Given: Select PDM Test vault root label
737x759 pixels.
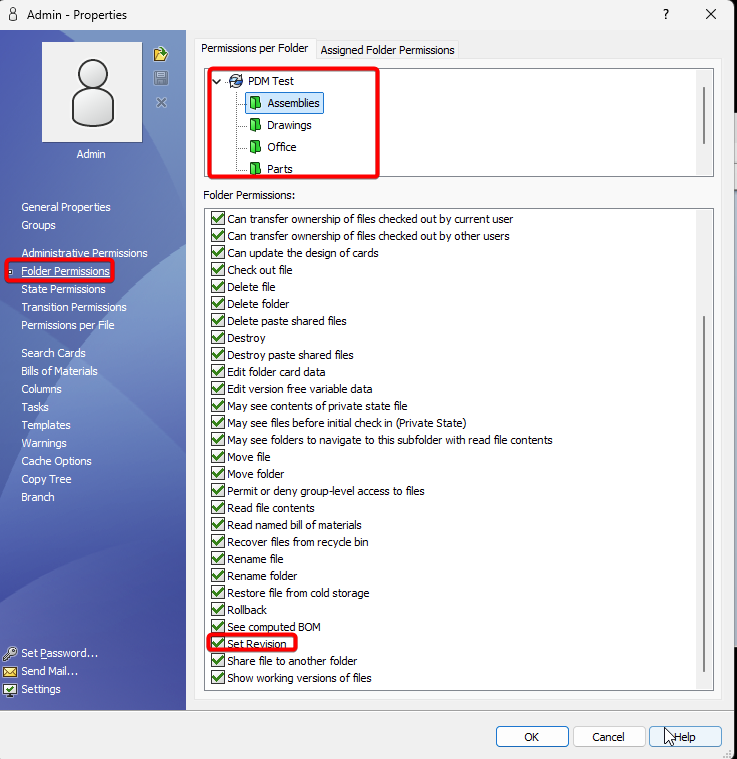Looking at the screenshot, I should 271,81.
